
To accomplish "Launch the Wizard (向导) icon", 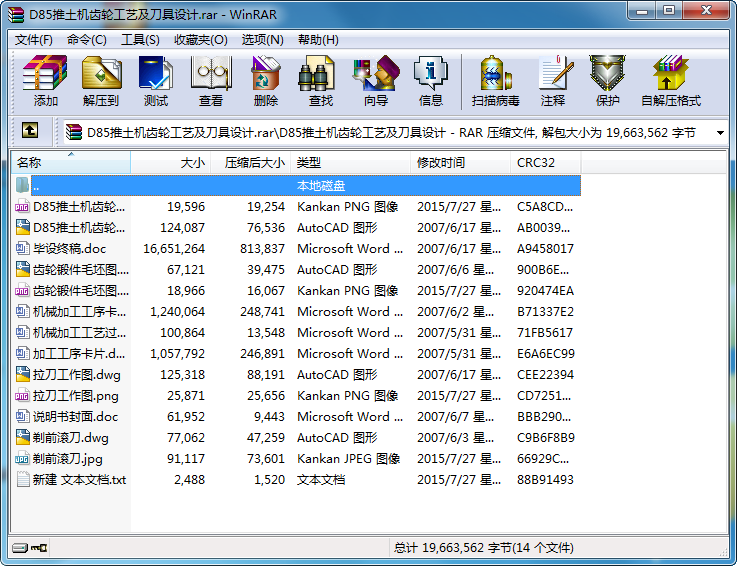I will [x=376, y=73].
